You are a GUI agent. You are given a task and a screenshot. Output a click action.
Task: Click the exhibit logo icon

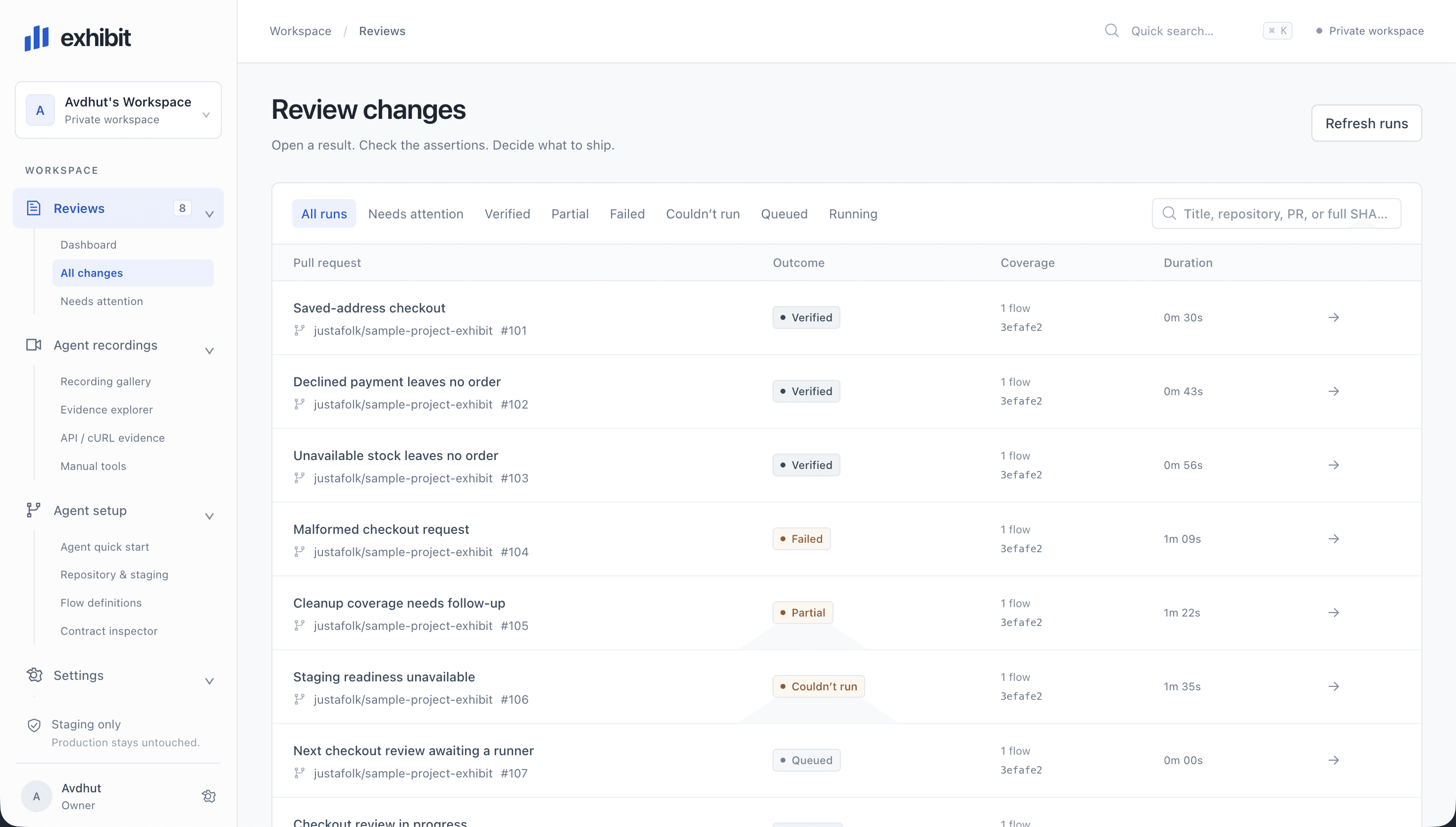coord(36,38)
